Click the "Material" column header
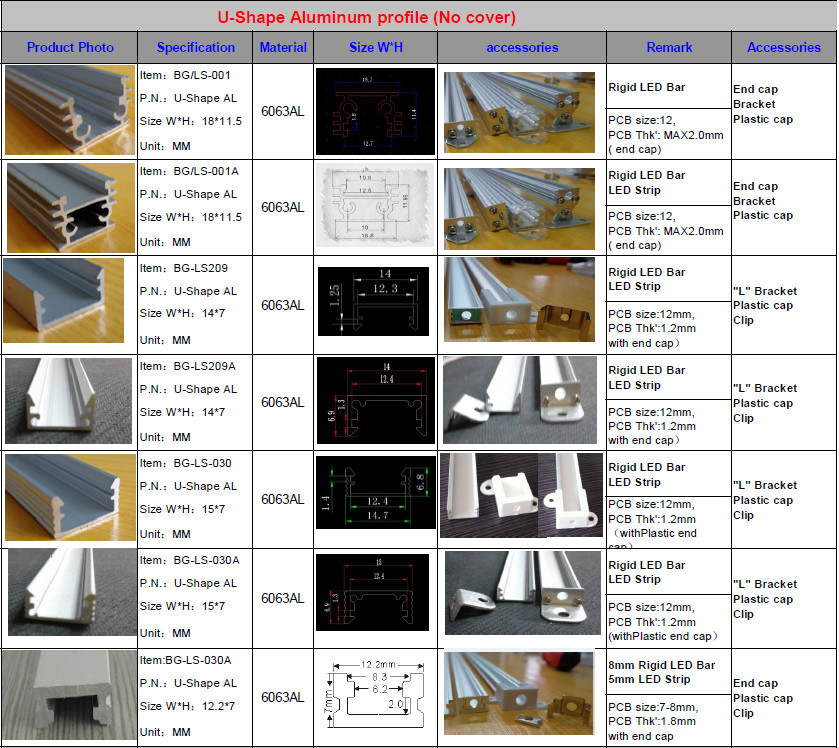Image resolution: width=839 pixels, height=748 pixels. [x=283, y=47]
